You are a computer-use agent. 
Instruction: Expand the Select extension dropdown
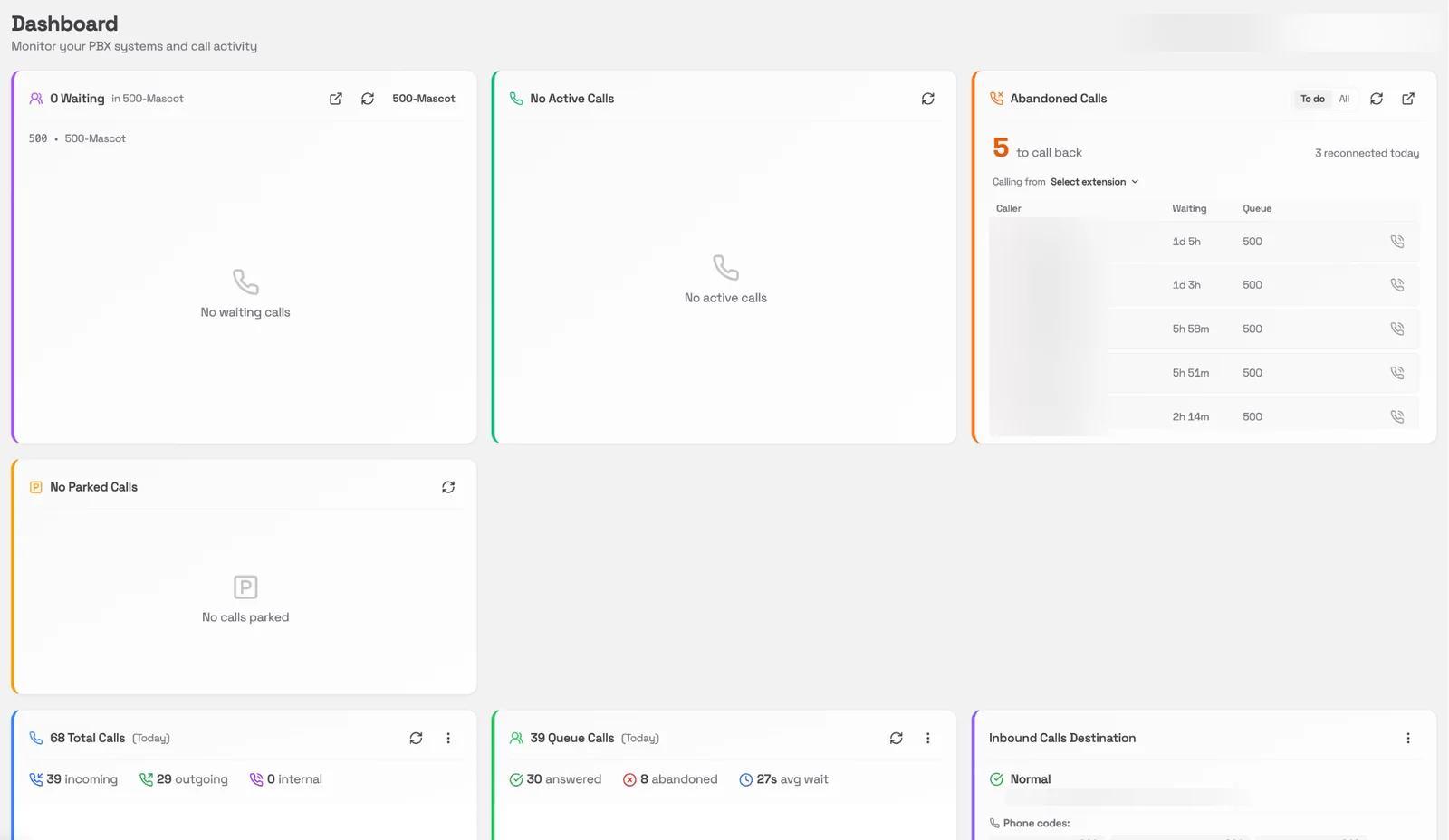click(x=1094, y=182)
